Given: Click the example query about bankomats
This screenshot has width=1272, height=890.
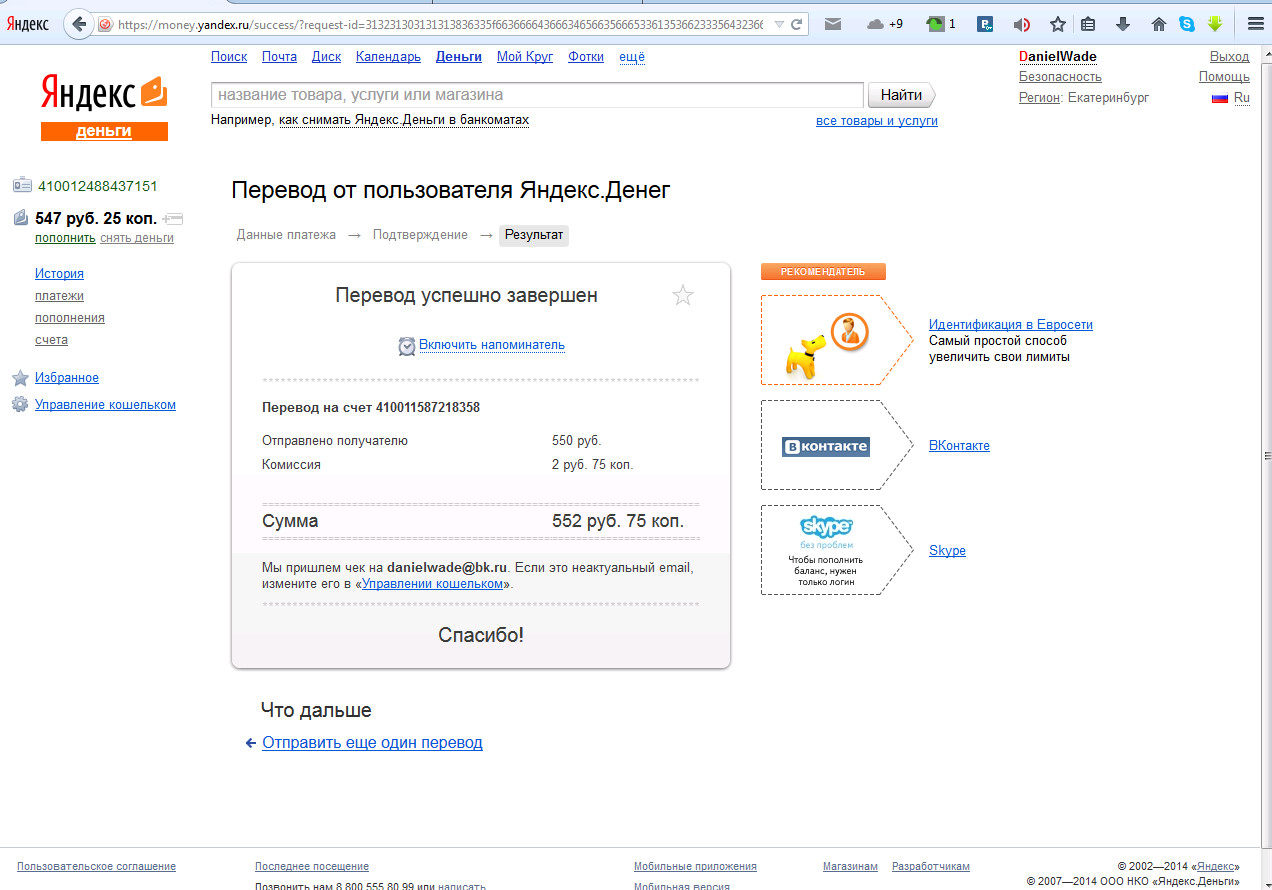Looking at the screenshot, I should click(404, 120).
